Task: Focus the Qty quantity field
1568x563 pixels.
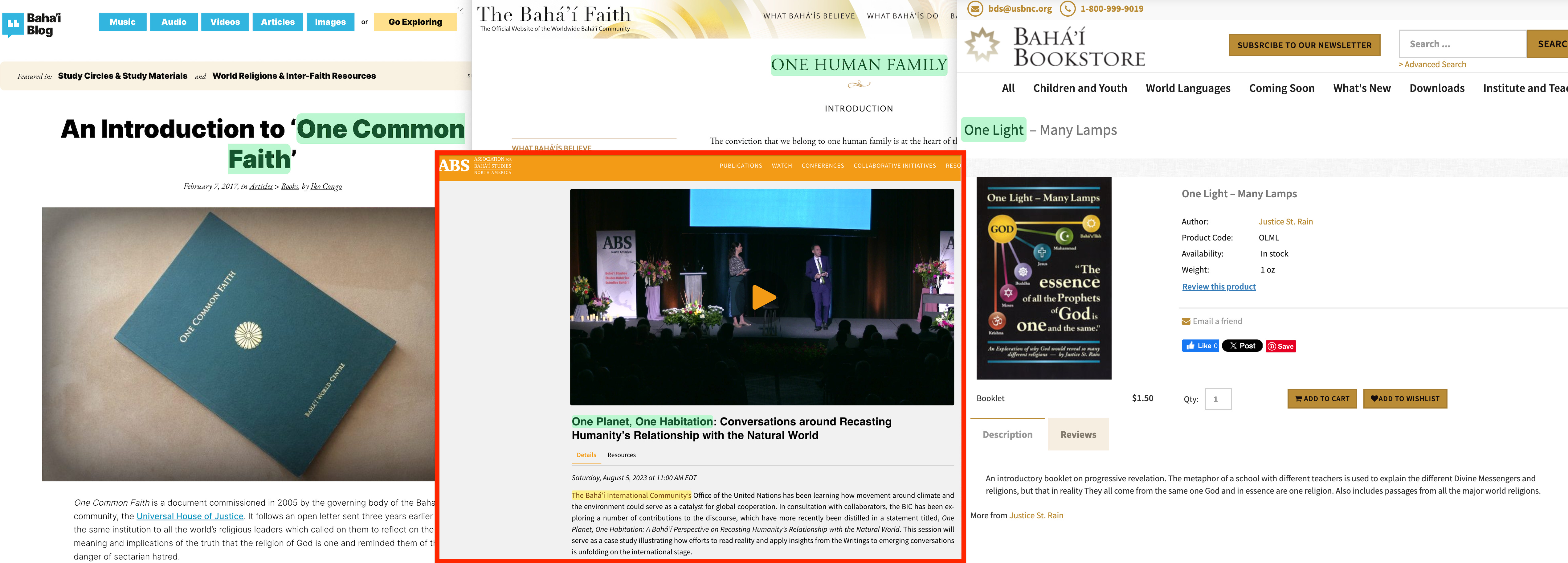Action: click(1218, 399)
